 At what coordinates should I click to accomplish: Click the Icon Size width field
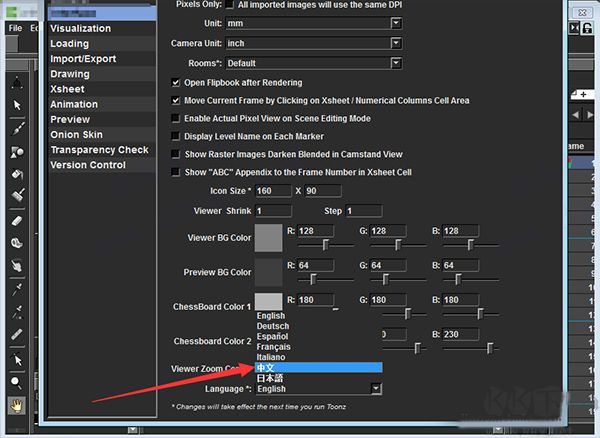pyautogui.click(x=273, y=191)
